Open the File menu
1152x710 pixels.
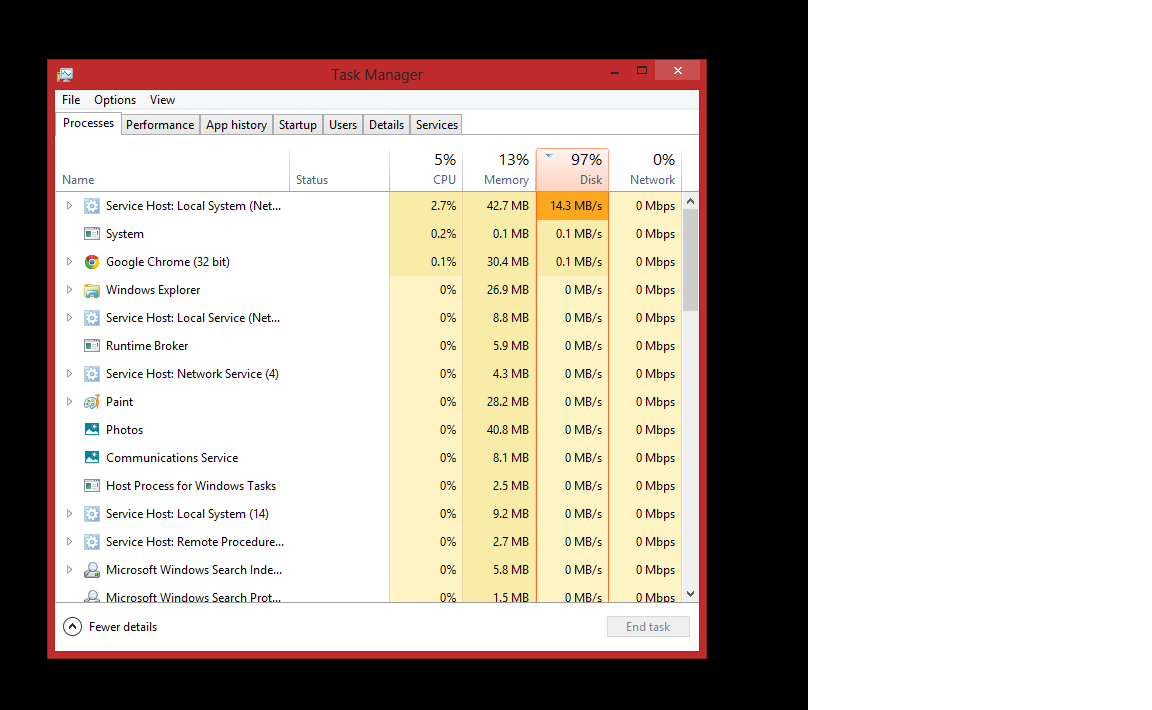pos(71,100)
